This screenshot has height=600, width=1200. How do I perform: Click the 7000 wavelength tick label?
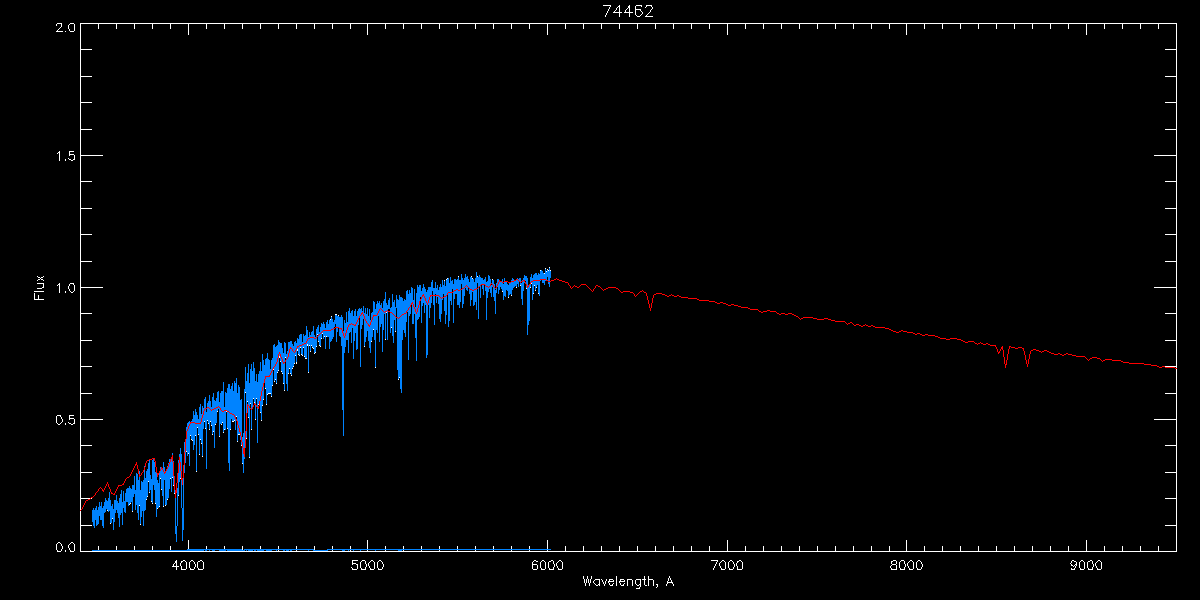tap(727, 564)
